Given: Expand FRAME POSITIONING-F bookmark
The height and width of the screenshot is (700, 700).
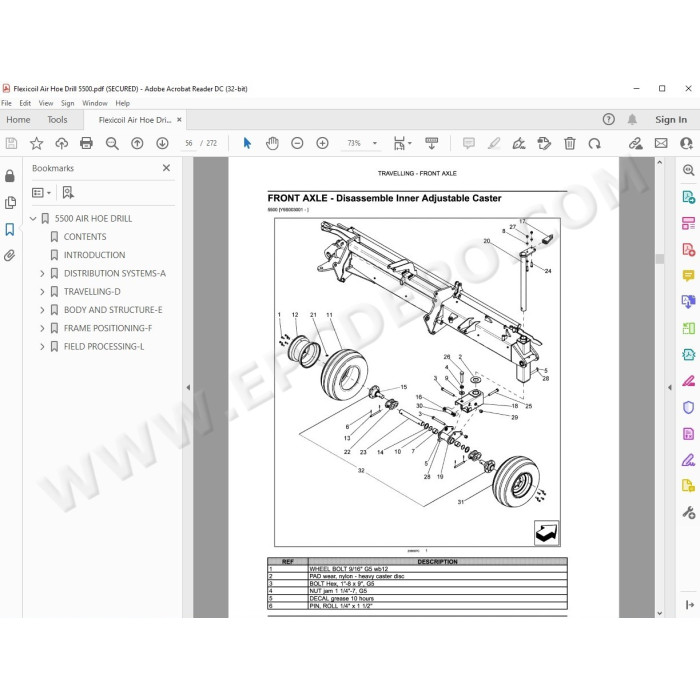Looking at the screenshot, I should tap(42, 328).
